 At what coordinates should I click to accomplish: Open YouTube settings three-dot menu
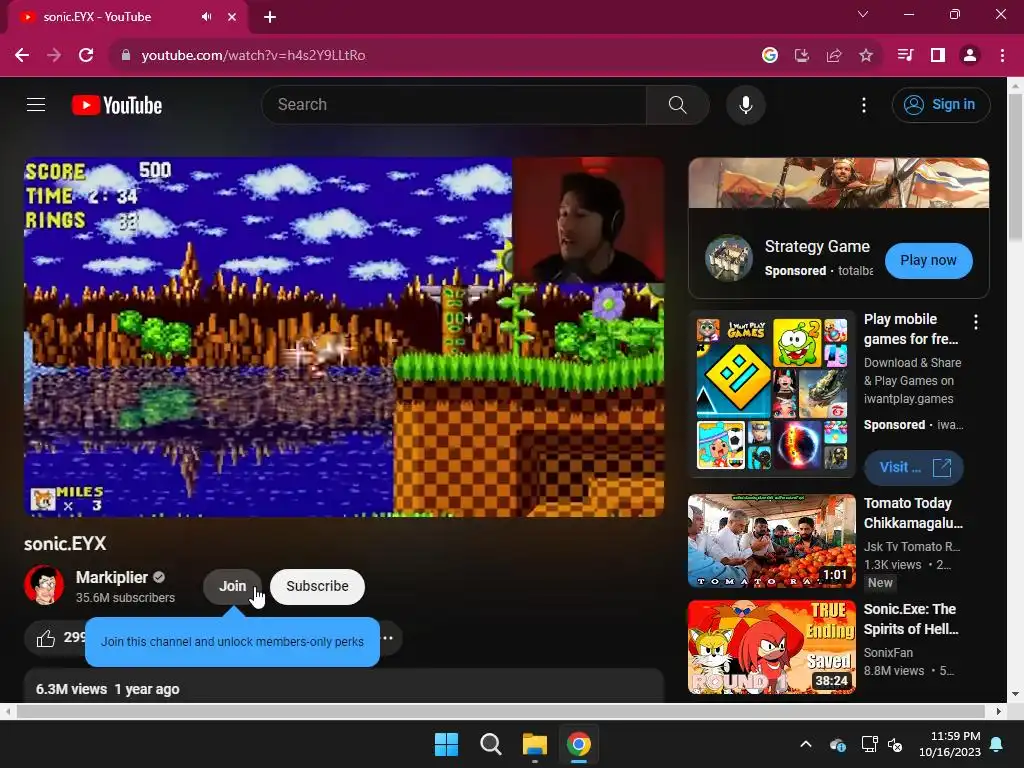(863, 104)
